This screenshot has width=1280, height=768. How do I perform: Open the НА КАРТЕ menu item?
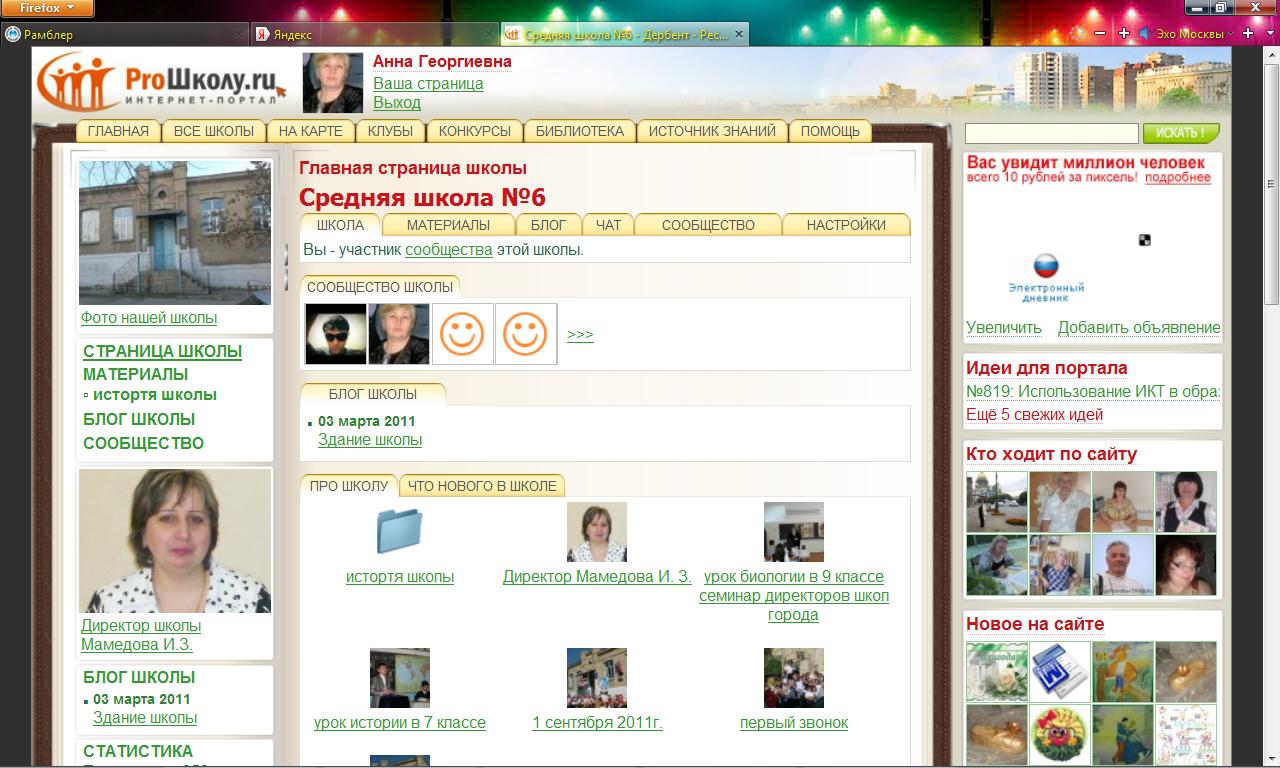point(310,131)
